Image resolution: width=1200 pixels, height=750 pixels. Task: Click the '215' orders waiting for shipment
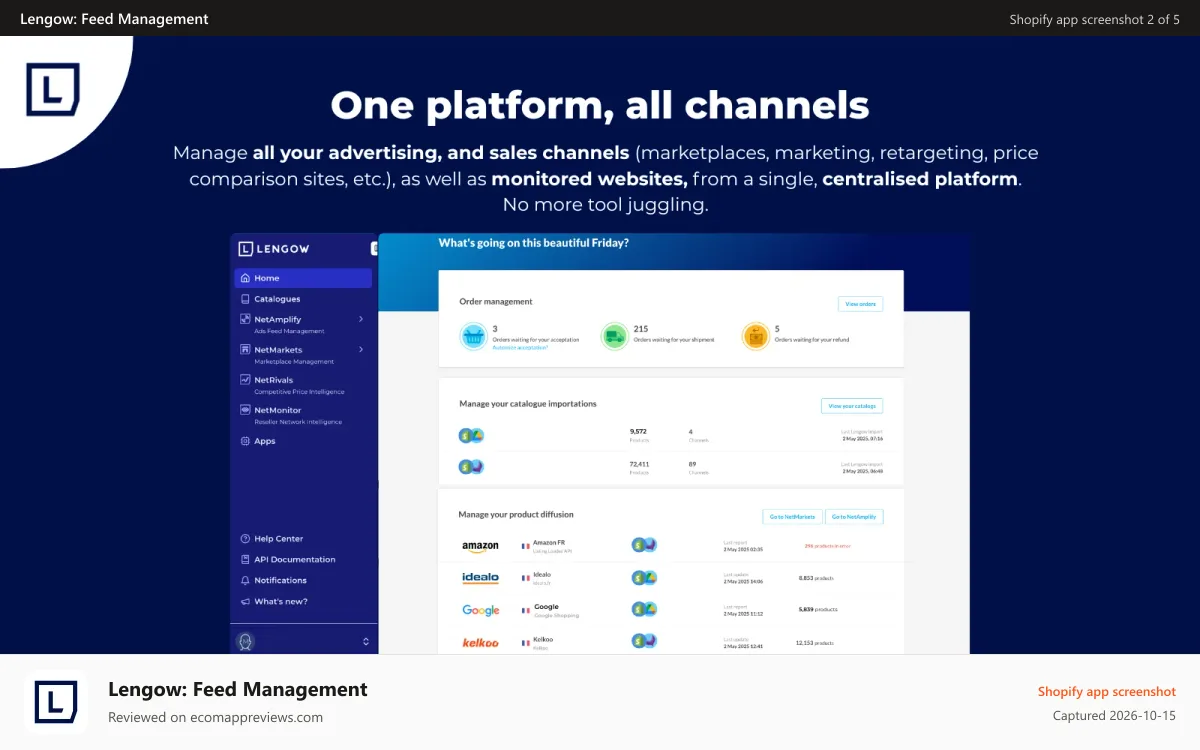(x=641, y=328)
